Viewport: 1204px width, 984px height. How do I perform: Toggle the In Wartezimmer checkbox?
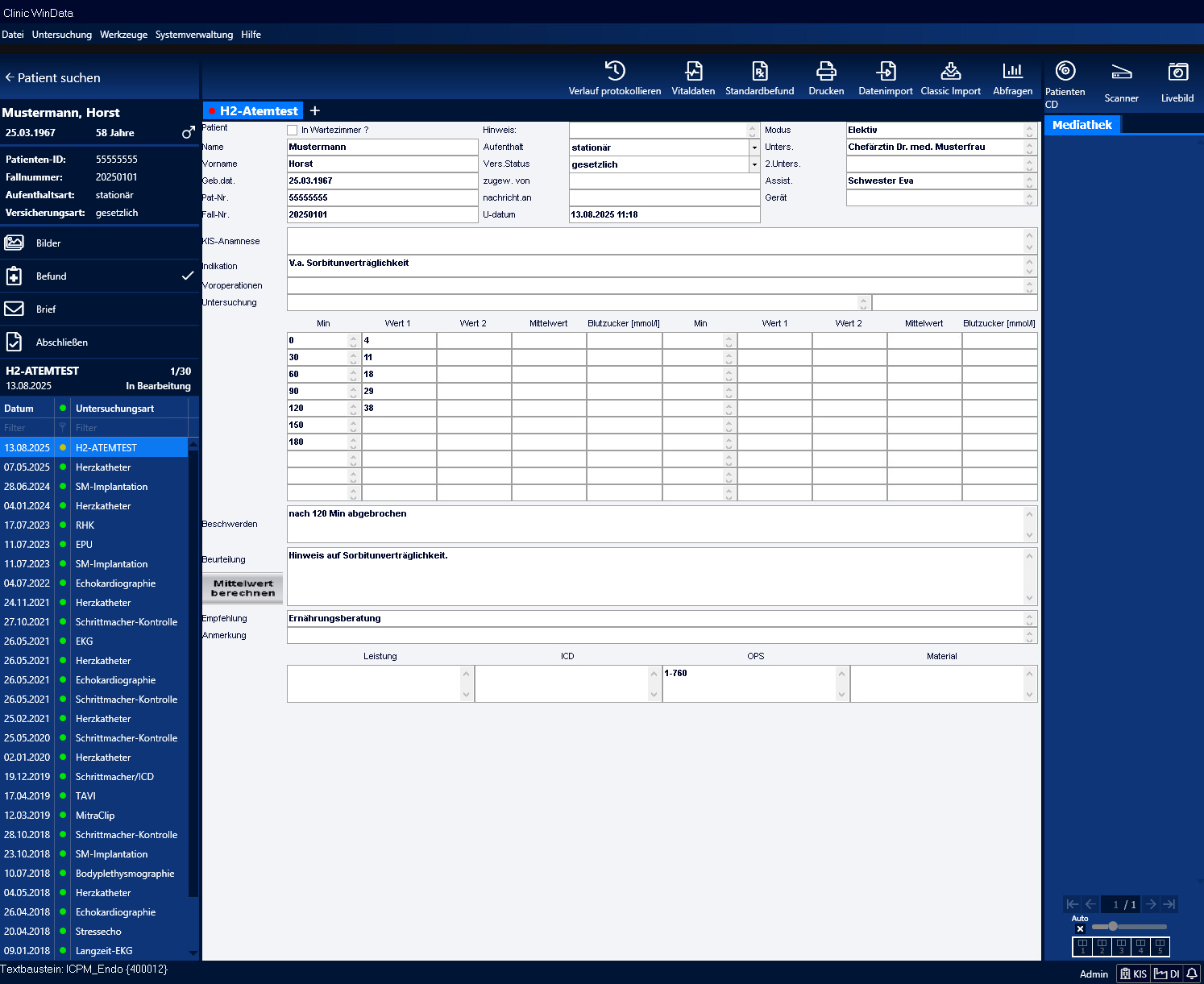[293, 130]
